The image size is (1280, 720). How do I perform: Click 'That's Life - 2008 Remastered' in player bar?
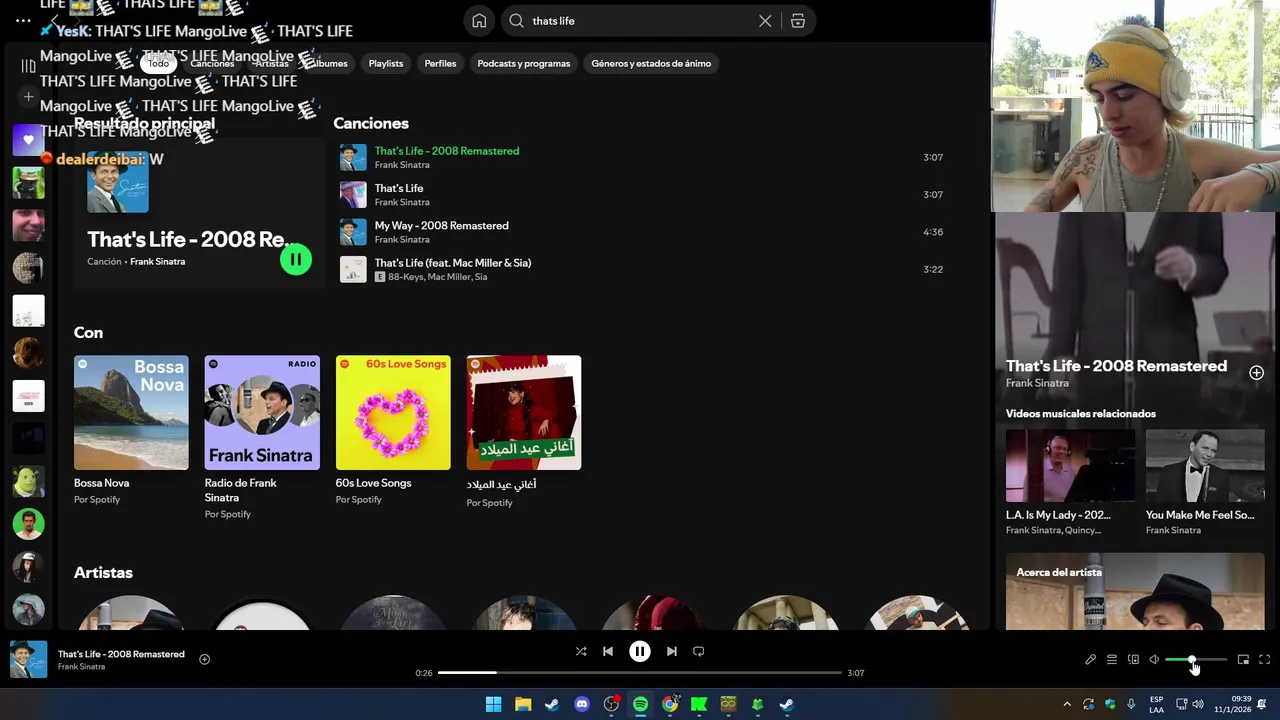(121, 654)
